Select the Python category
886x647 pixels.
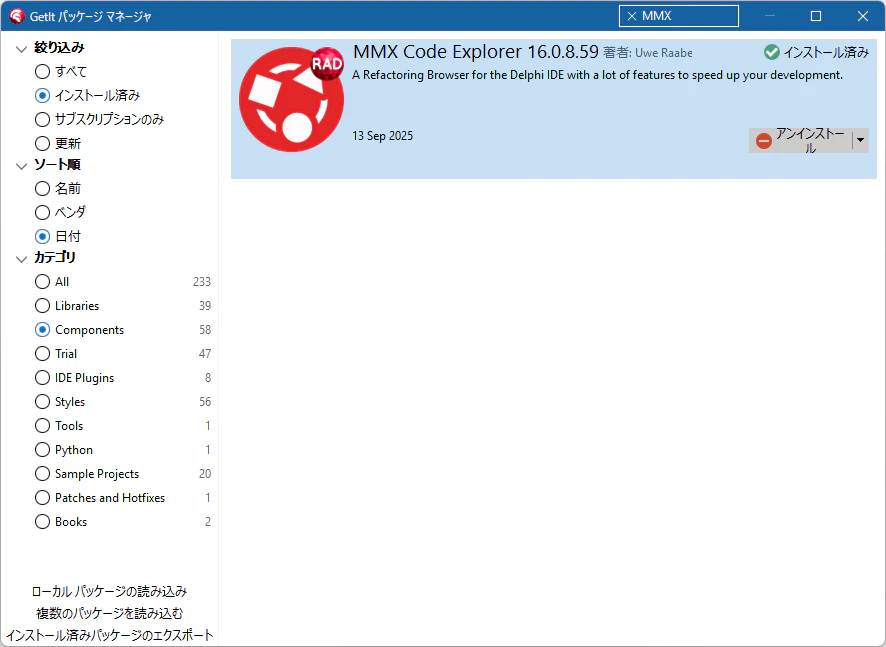pos(42,450)
